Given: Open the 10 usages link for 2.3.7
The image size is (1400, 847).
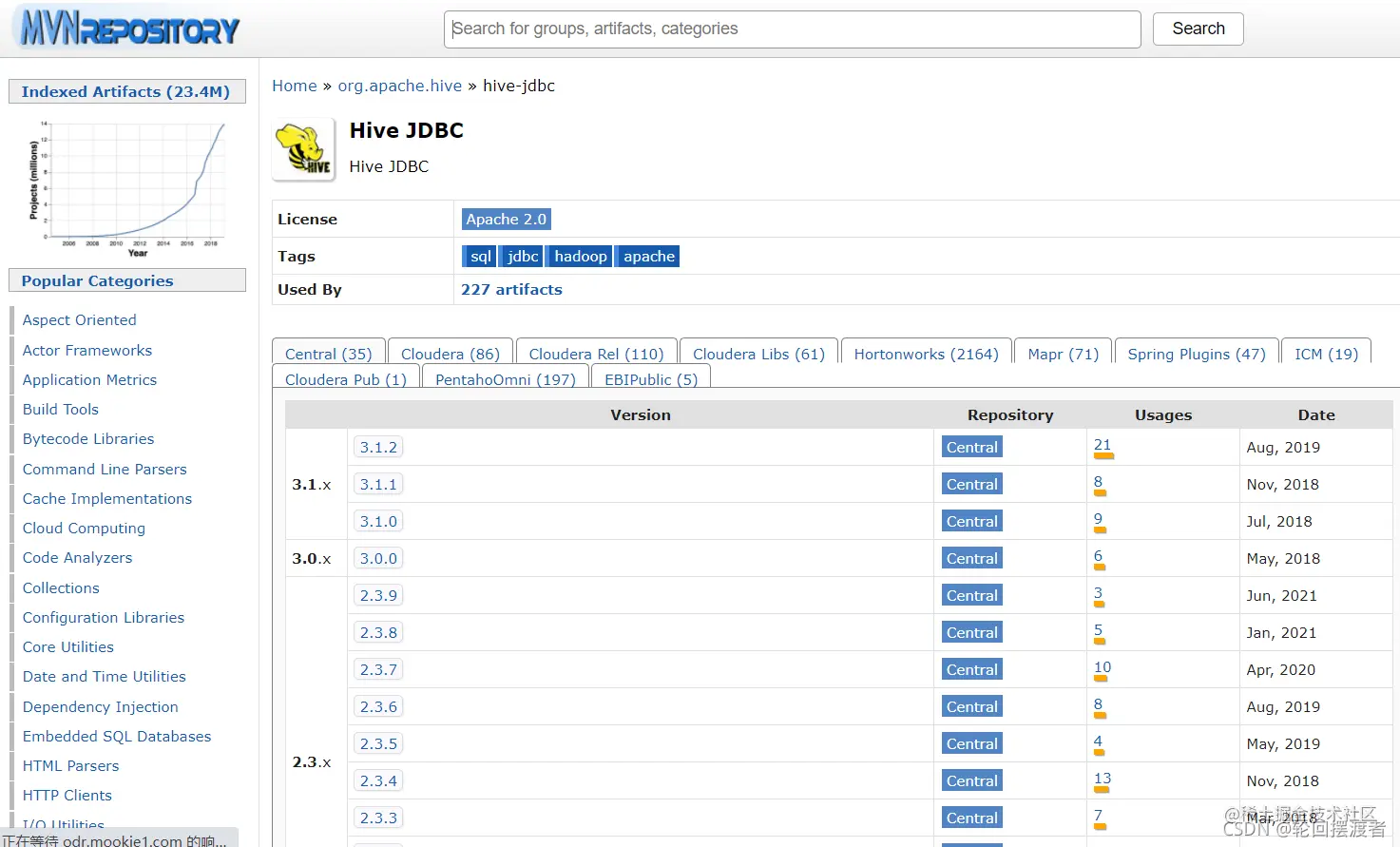Looking at the screenshot, I should [1103, 667].
